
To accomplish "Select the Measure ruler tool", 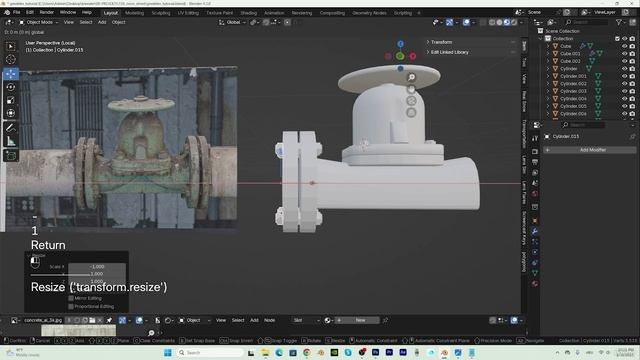I will click(11, 141).
